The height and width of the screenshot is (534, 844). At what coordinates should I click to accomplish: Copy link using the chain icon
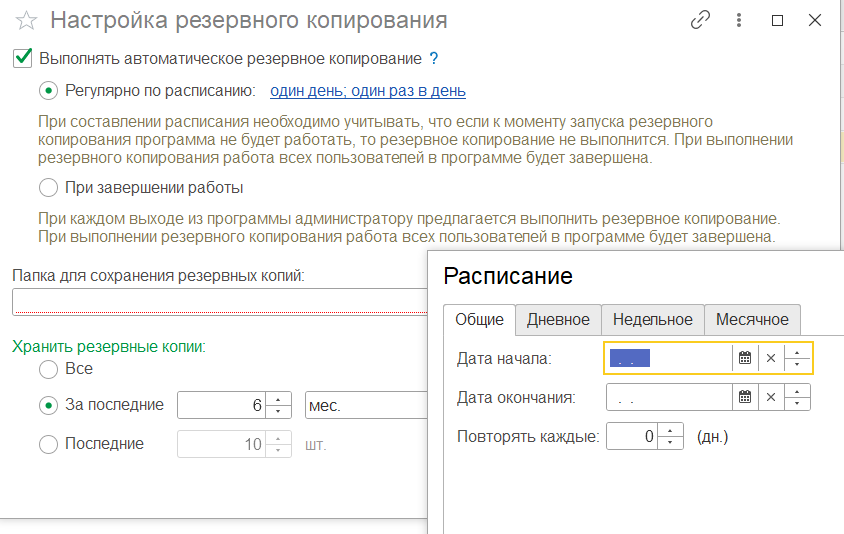[700, 20]
